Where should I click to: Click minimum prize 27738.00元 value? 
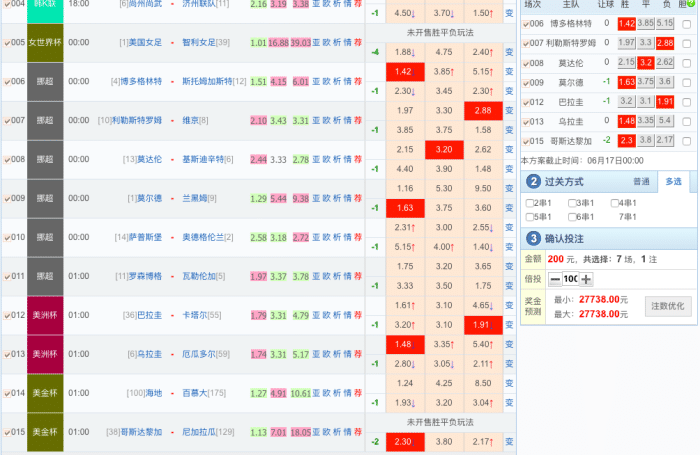click(603, 300)
